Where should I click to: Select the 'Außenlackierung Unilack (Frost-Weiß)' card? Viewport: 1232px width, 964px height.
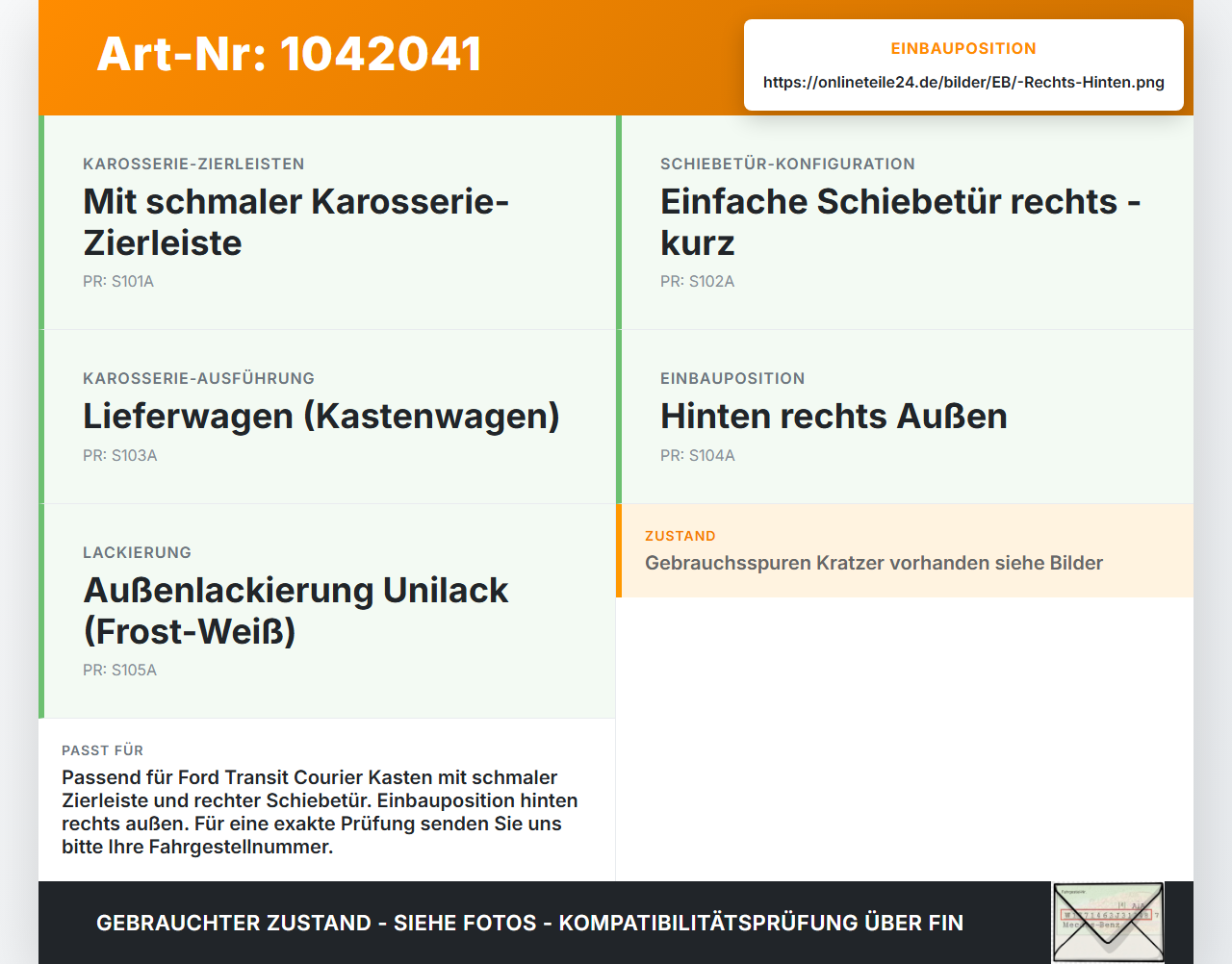(327, 611)
